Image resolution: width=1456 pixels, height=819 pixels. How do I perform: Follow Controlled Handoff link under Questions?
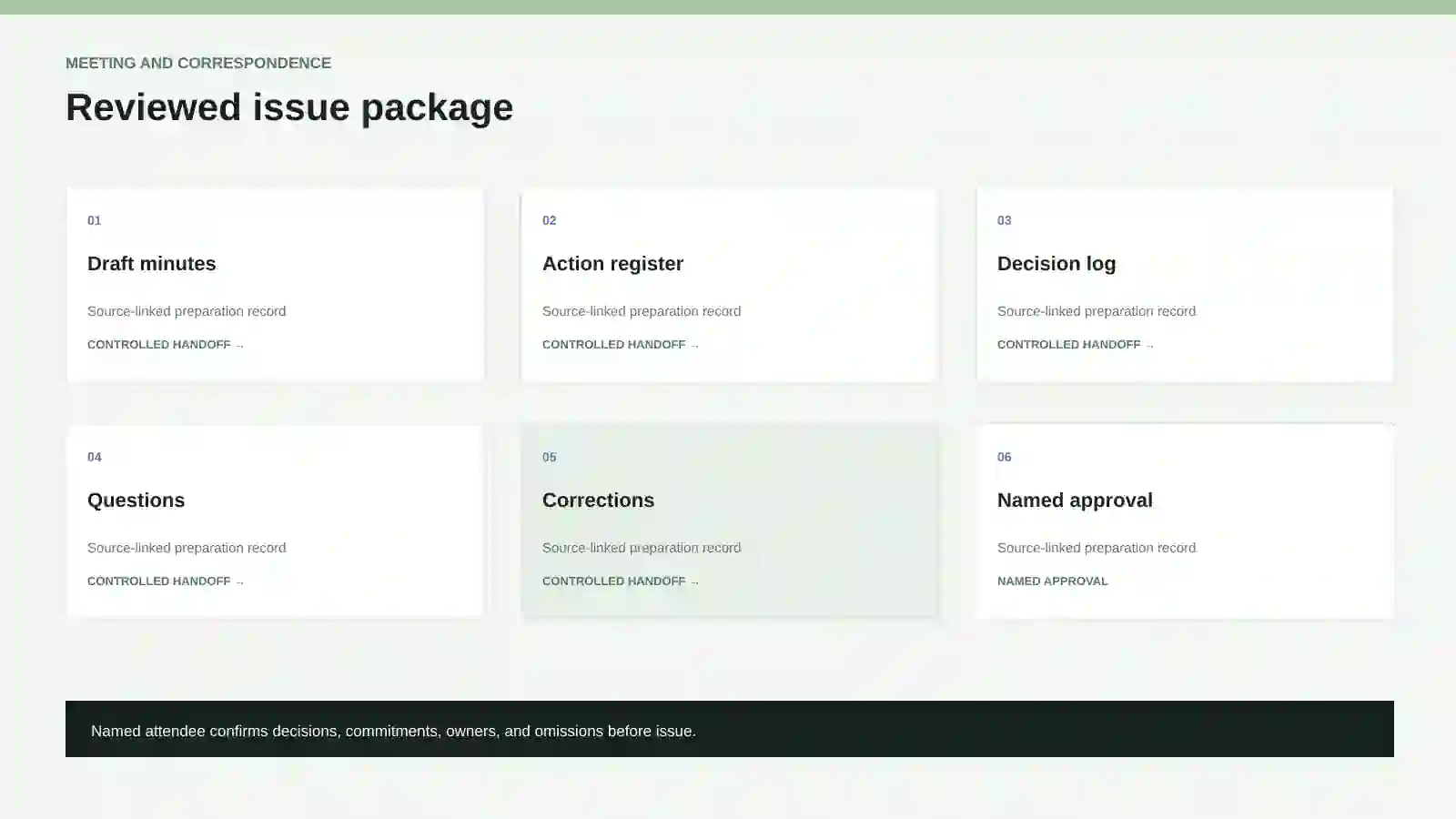[166, 581]
